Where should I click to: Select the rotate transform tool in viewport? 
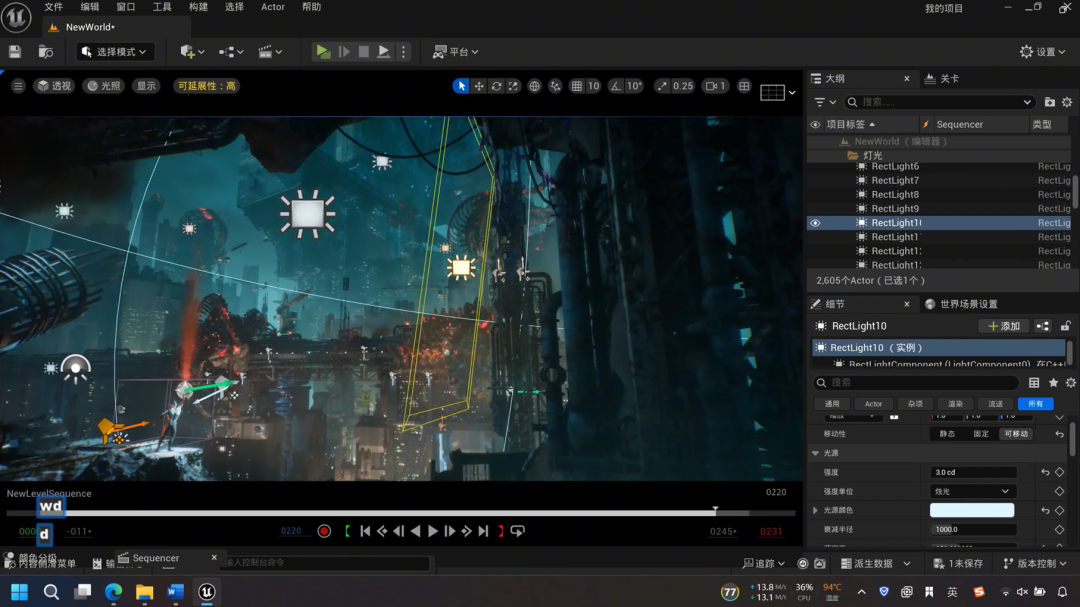point(496,86)
